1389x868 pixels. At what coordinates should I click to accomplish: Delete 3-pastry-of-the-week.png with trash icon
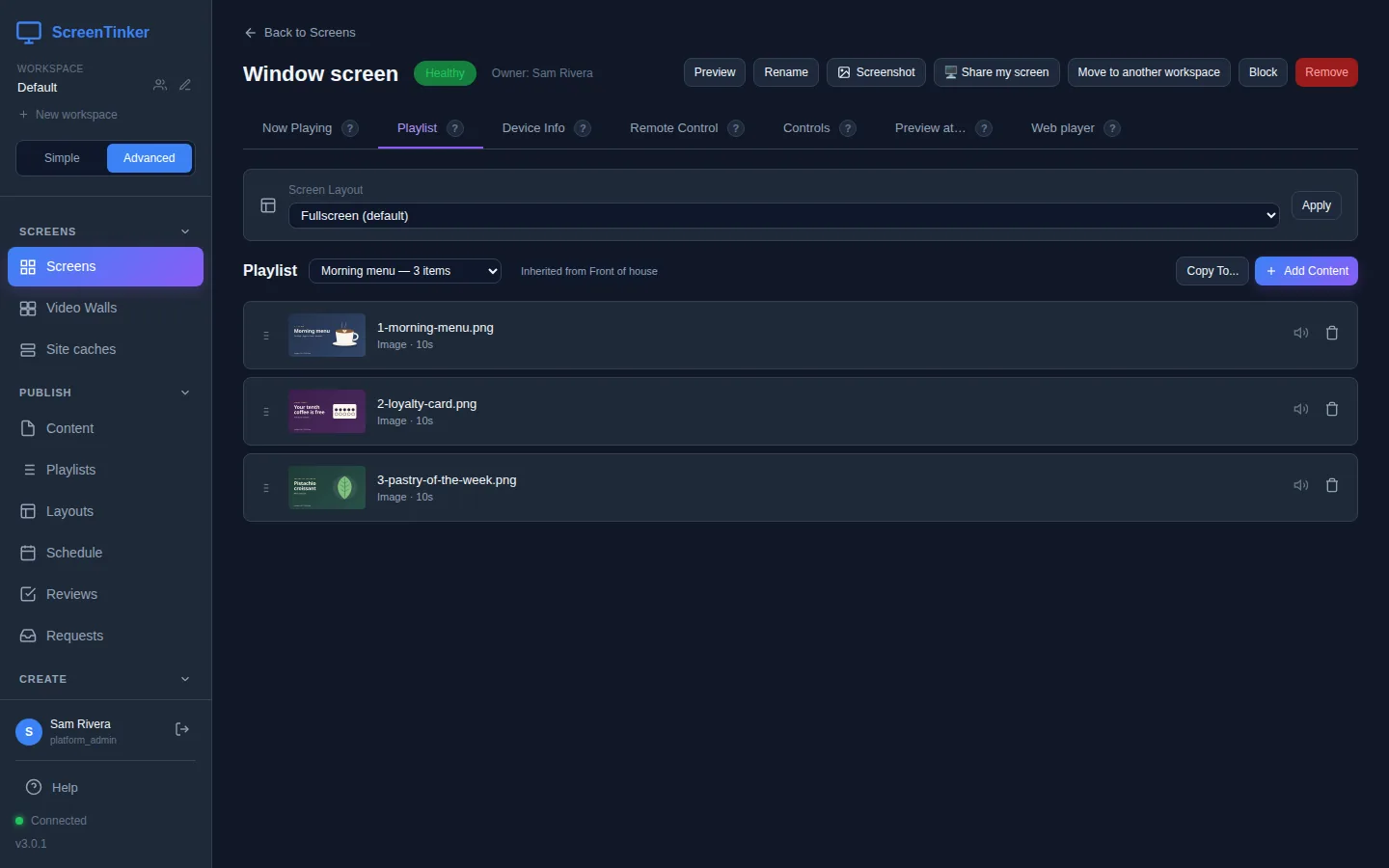(1332, 485)
